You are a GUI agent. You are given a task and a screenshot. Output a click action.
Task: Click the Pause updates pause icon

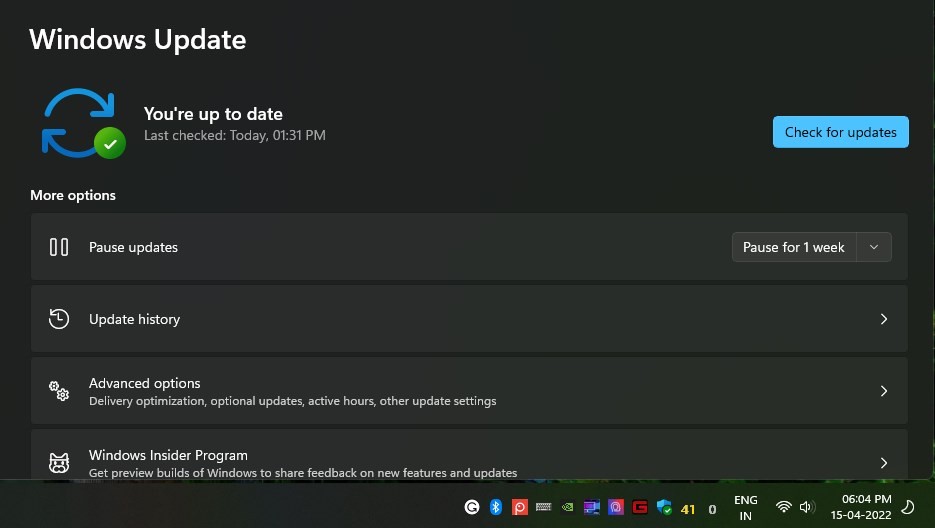click(x=58, y=247)
